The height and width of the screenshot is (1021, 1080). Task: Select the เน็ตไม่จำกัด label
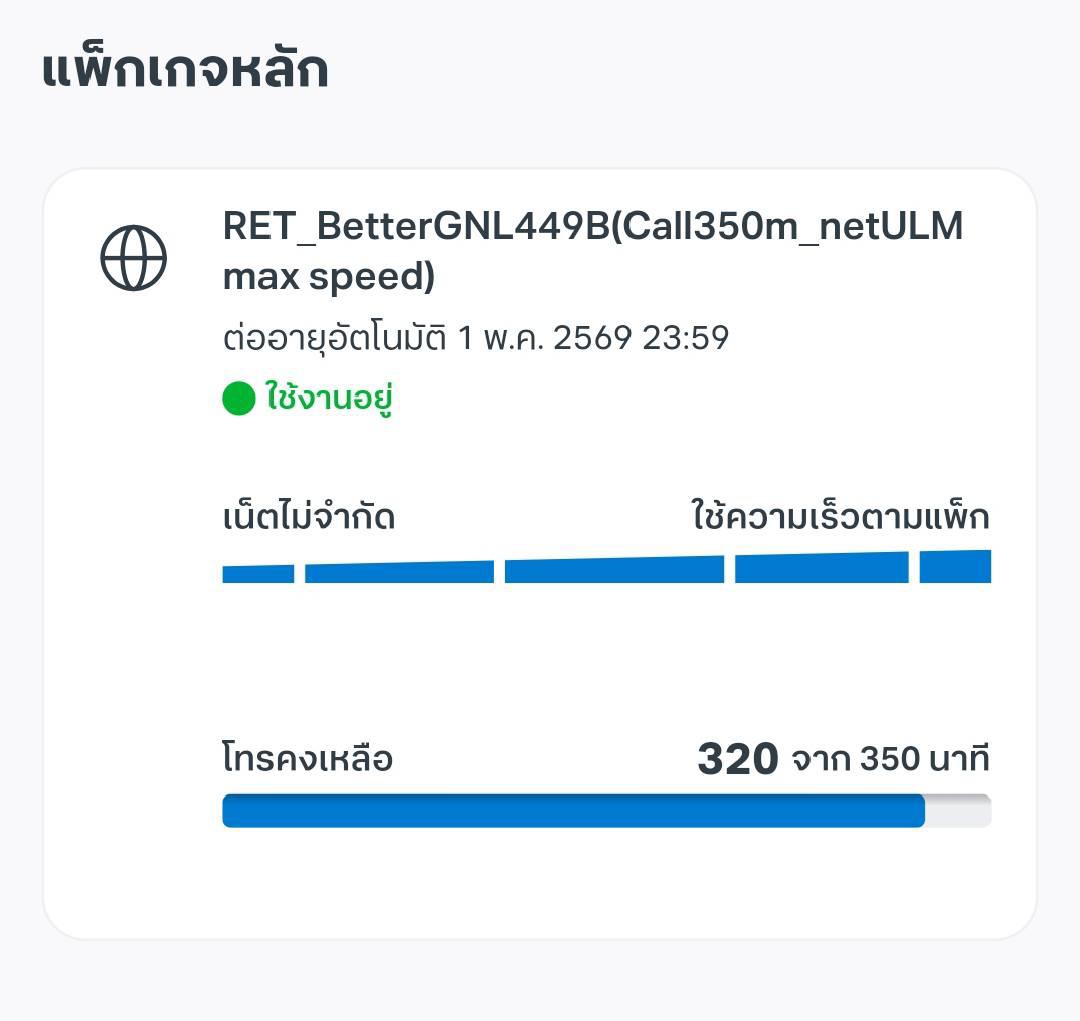[x=309, y=517]
